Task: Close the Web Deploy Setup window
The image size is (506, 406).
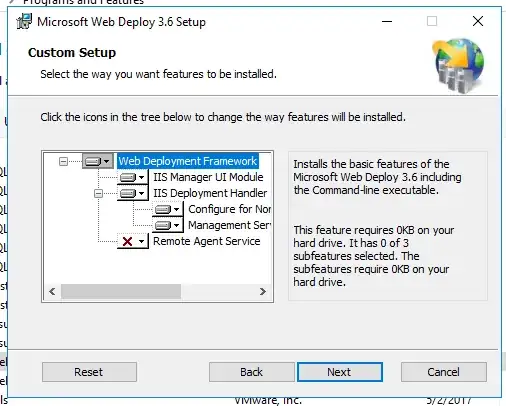Action: [478, 21]
